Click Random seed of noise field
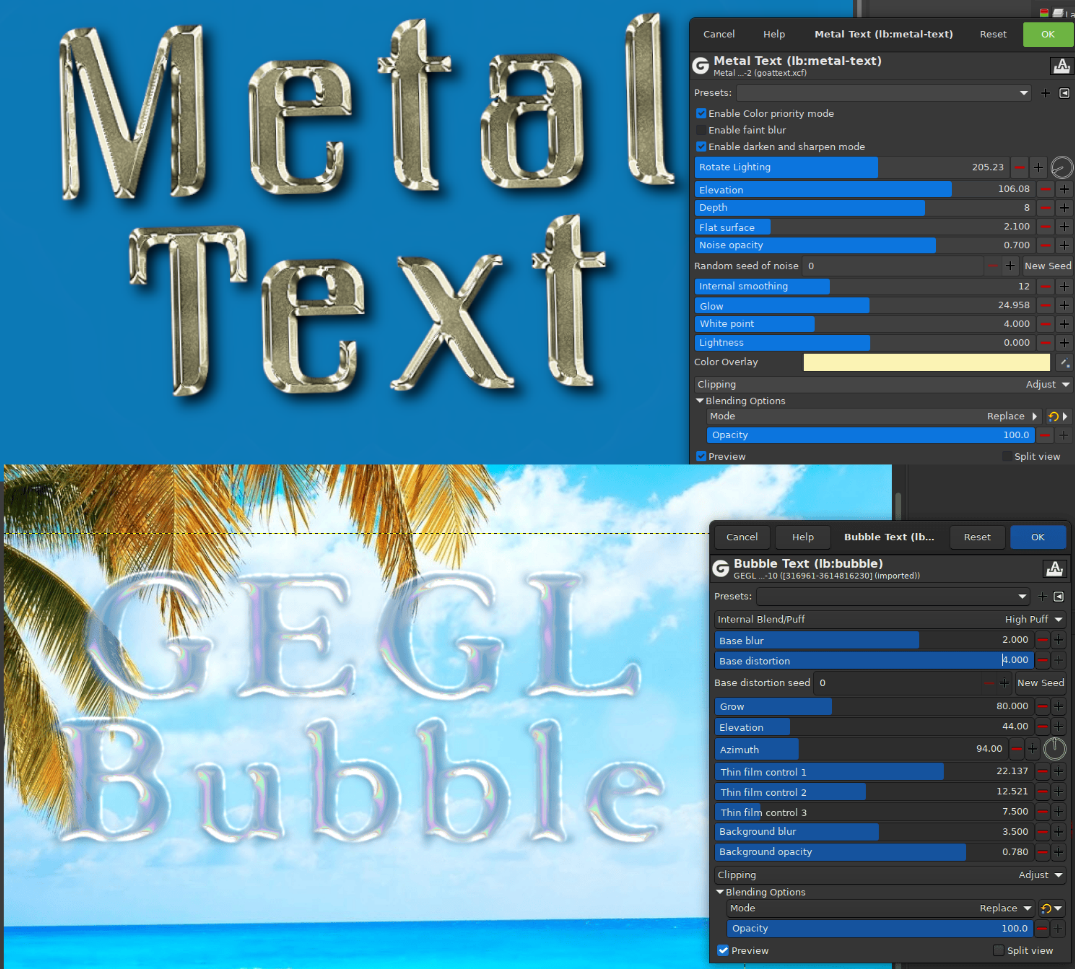This screenshot has width=1075, height=969. click(893, 266)
